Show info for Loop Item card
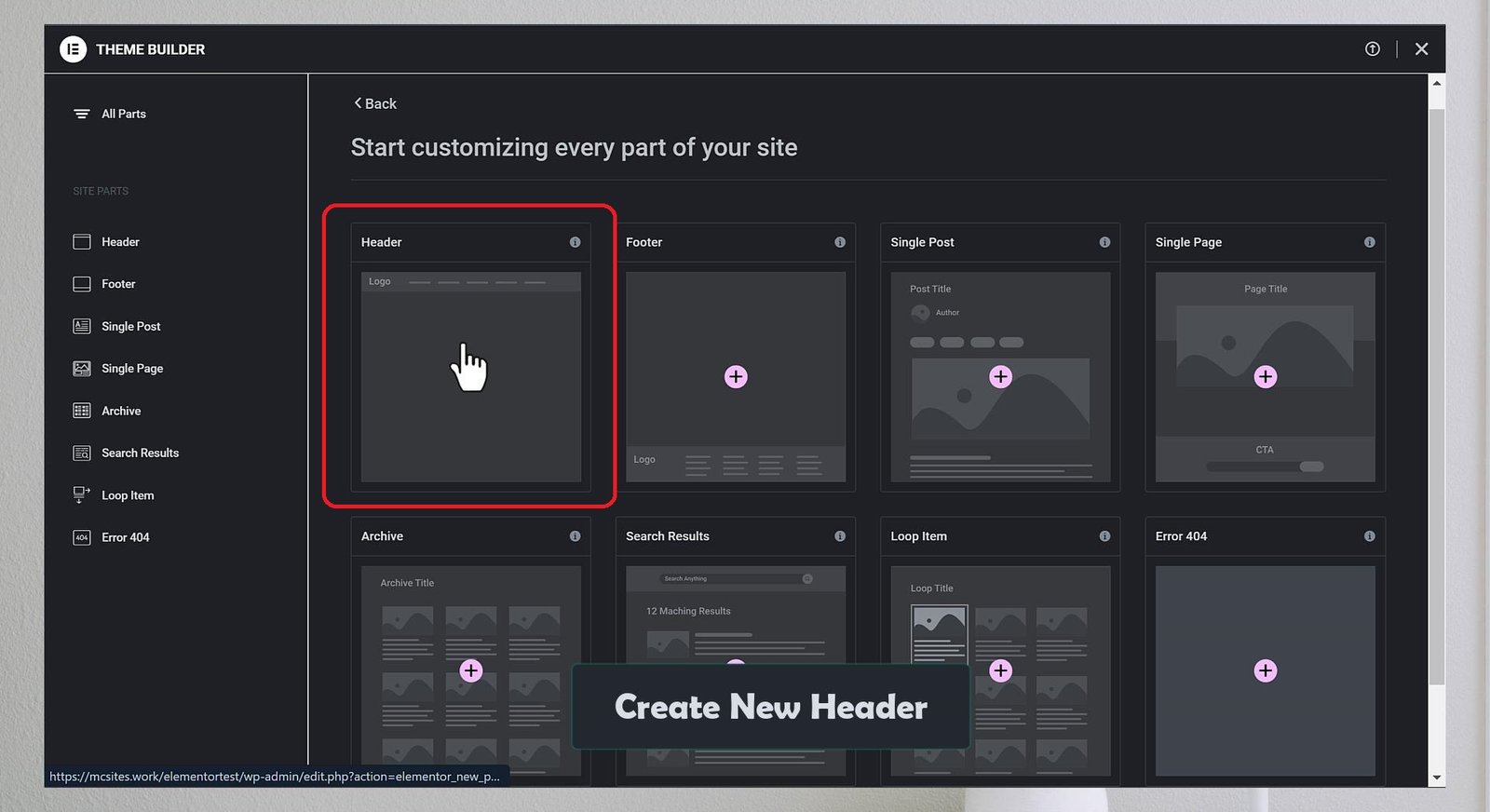The width and height of the screenshot is (1490, 812). click(x=1104, y=536)
